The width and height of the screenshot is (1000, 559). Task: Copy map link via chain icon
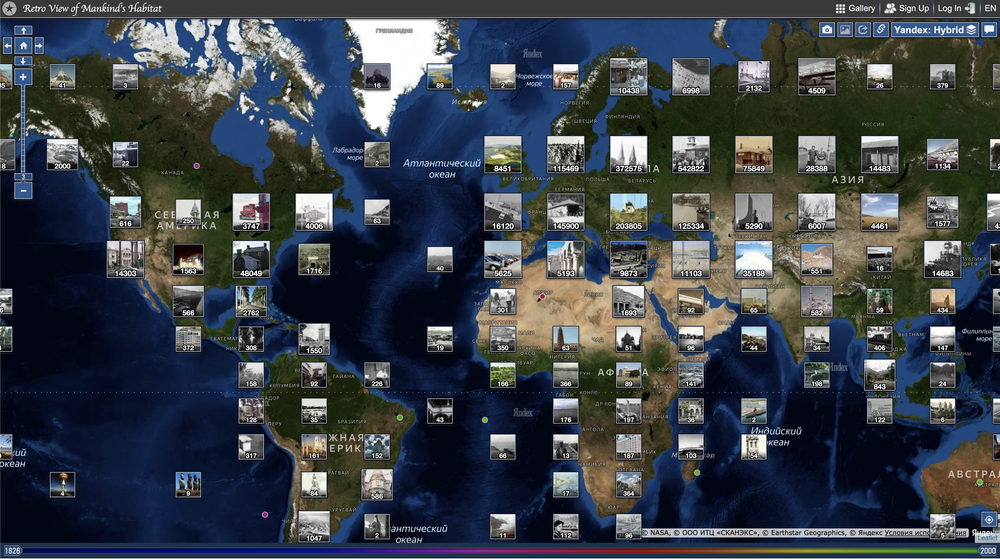coord(880,29)
